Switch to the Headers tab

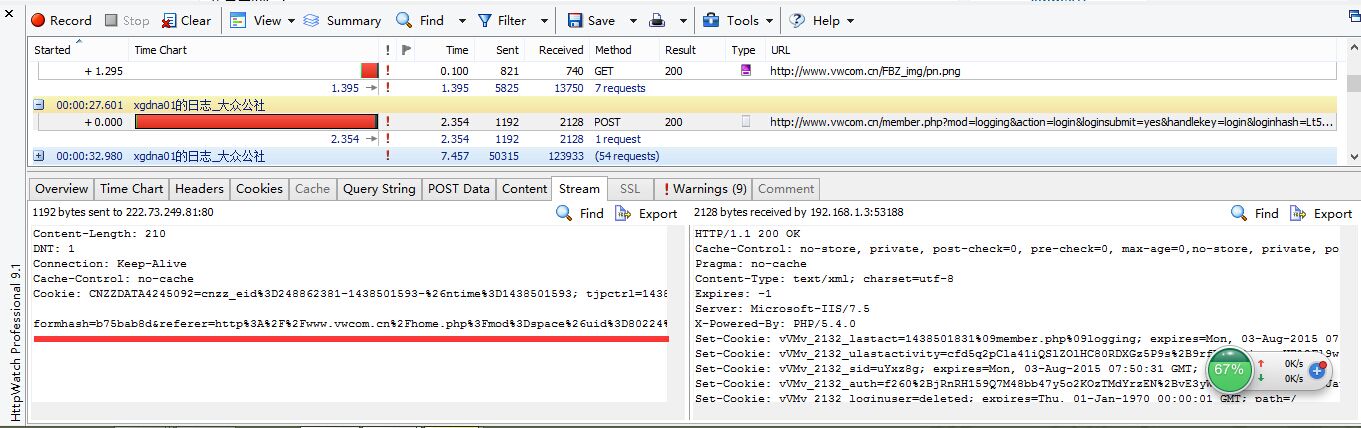click(199, 188)
